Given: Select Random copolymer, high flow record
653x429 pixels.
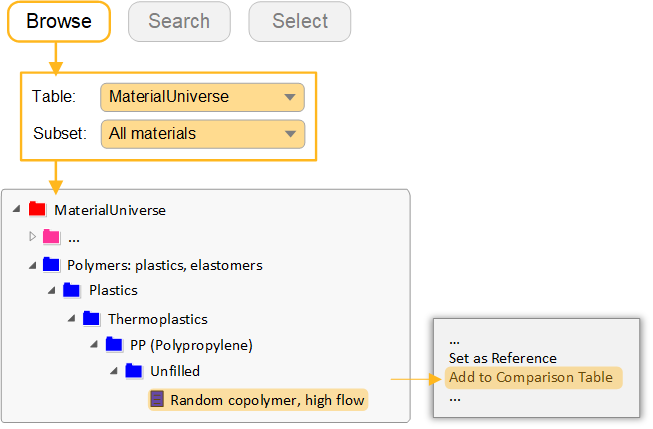Looking at the screenshot, I should [267, 400].
